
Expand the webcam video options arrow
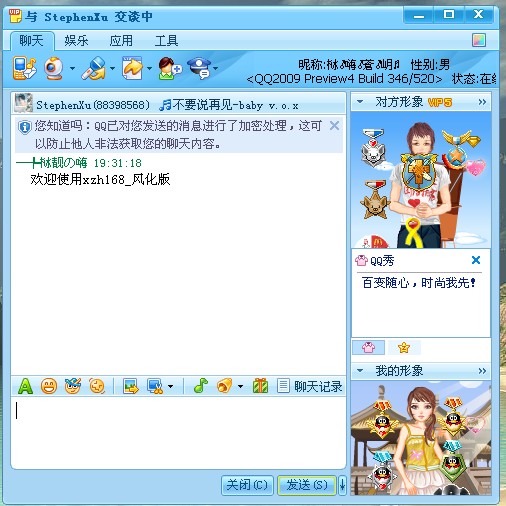pyautogui.click(x=72, y=68)
